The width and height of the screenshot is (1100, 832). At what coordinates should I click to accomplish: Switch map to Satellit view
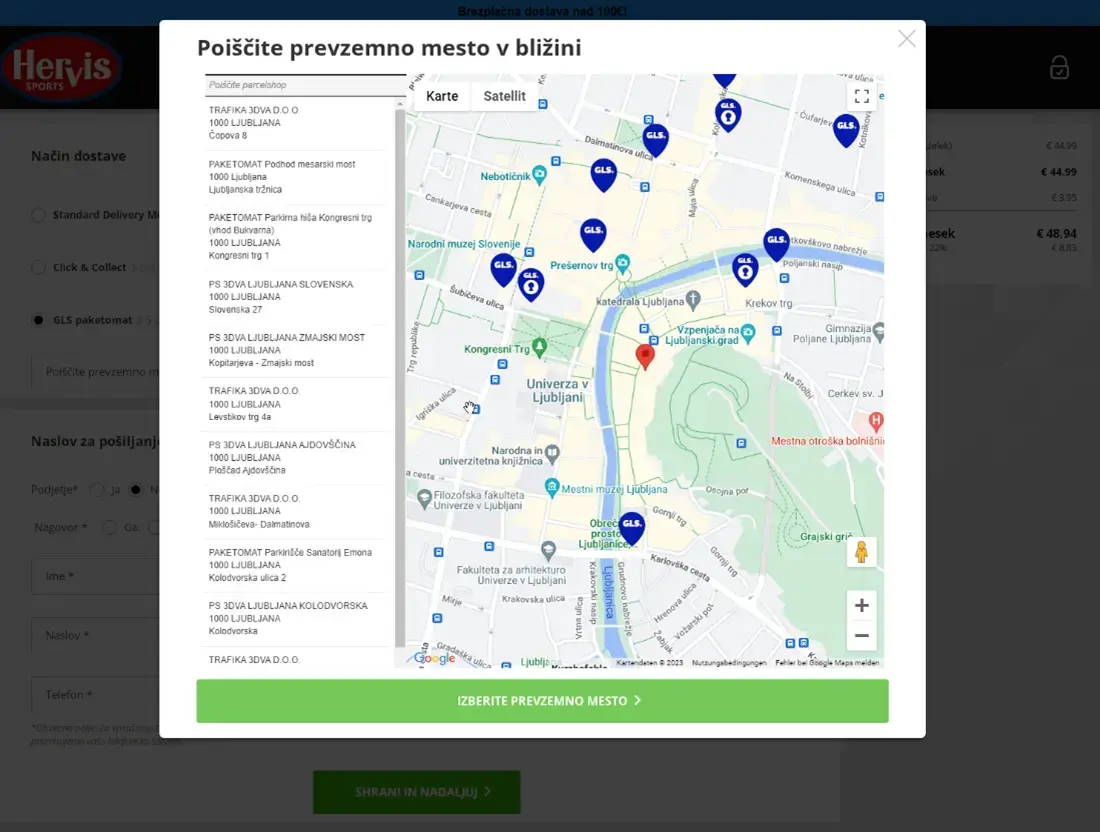(x=504, y=96)
